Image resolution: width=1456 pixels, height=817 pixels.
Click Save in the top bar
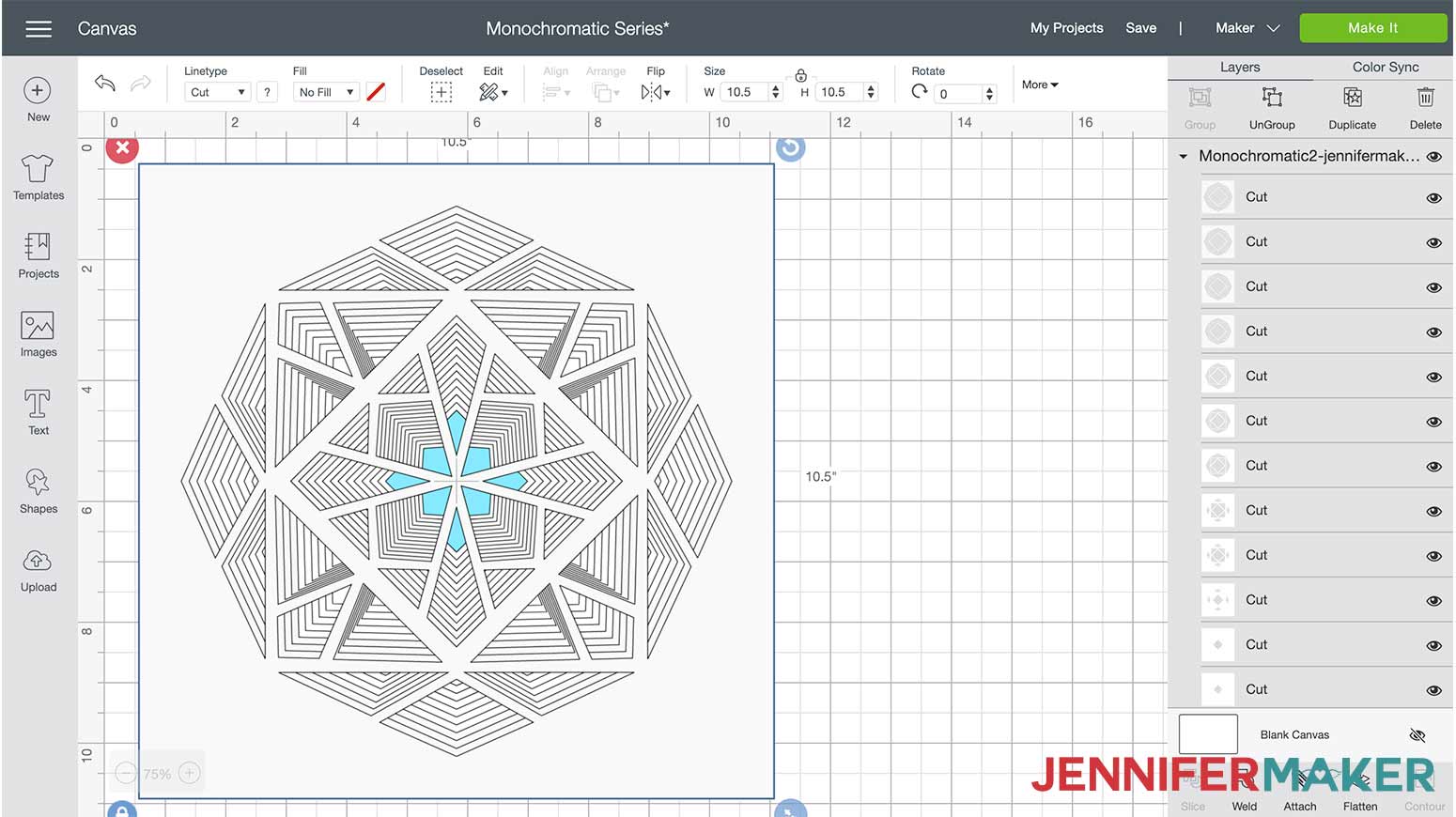[1140, 28]
